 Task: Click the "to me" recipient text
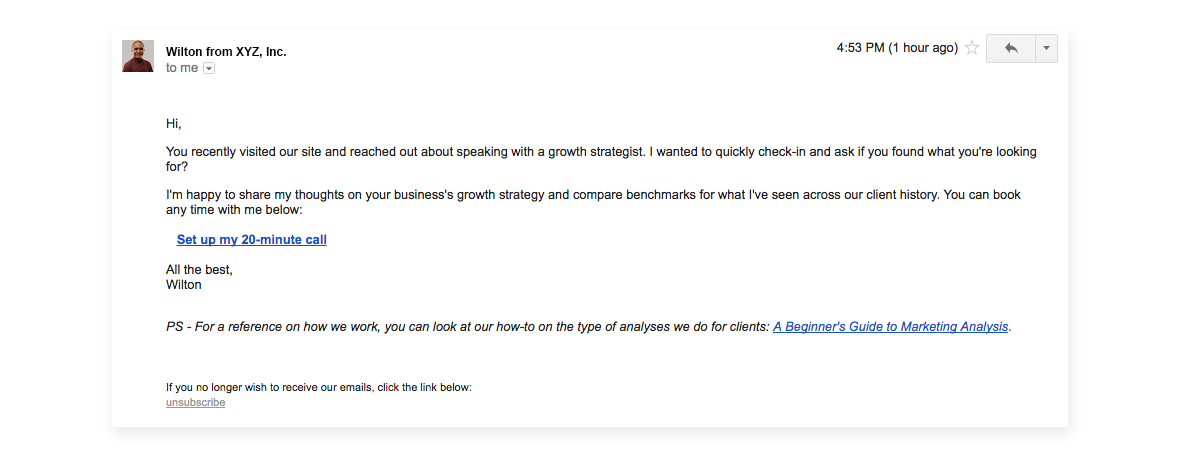182,68
